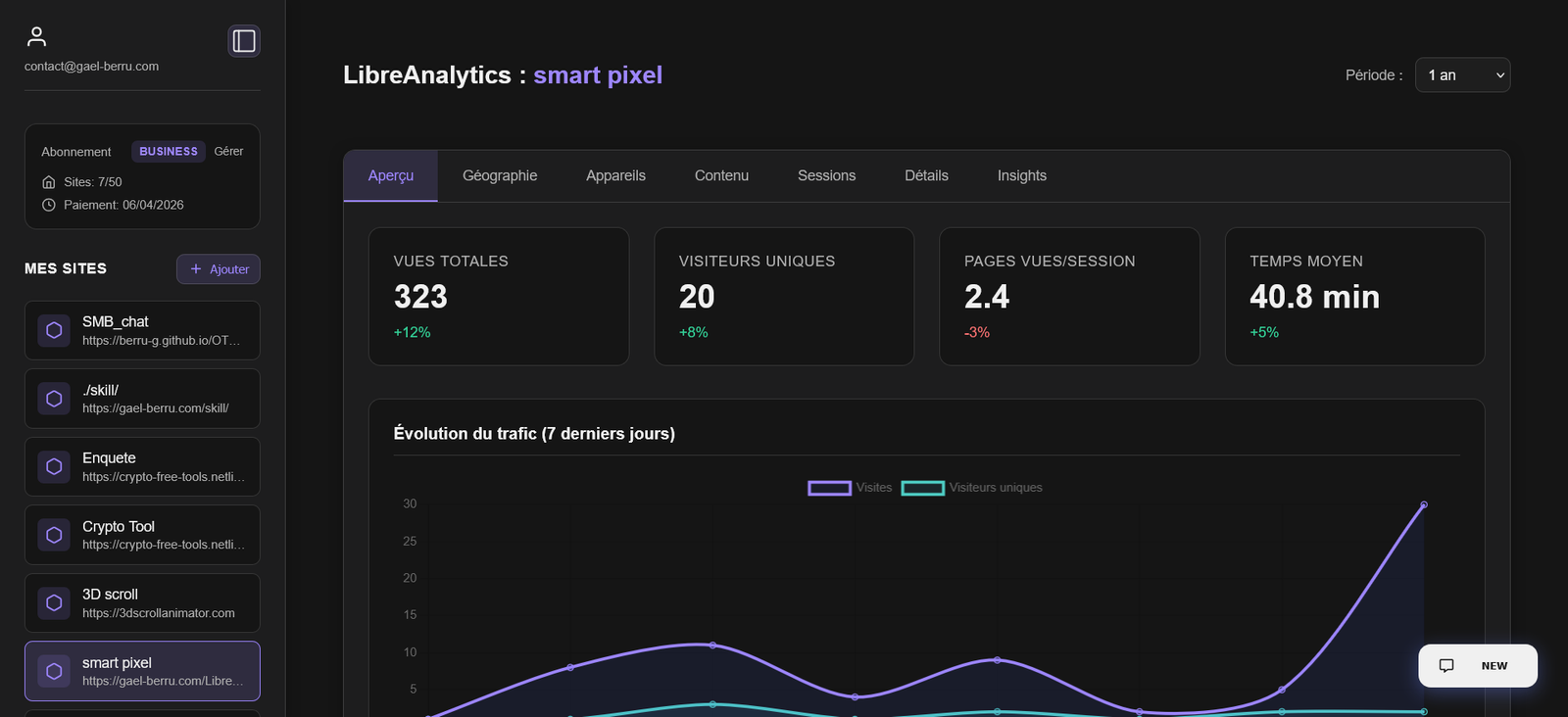Viewport: 1568px width, 717px height.
Task: Click the +8% change value
Action: 694,333
